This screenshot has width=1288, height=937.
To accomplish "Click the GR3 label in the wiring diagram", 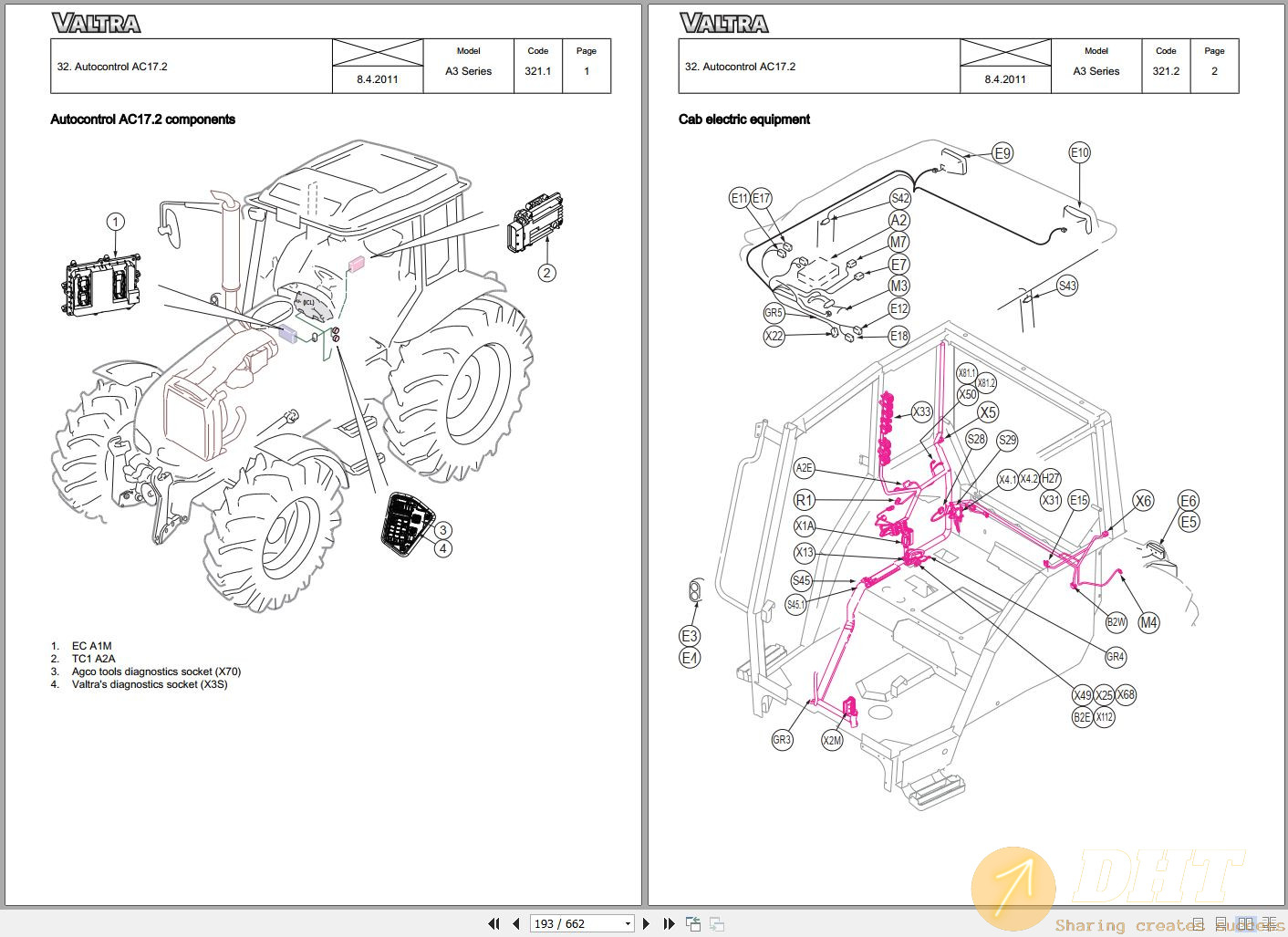I will pyautogui.click(x=782, y=739).
